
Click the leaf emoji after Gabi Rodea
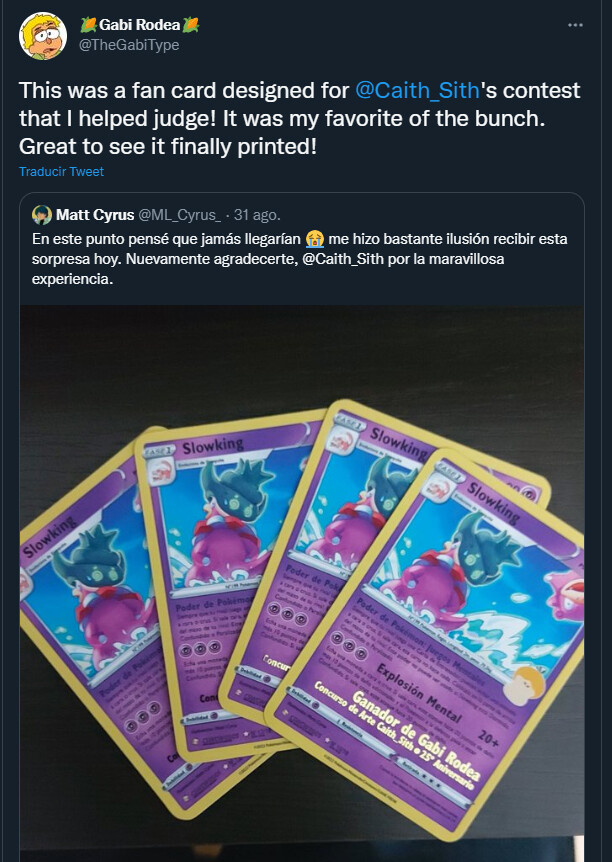click(x=190, y=25)
